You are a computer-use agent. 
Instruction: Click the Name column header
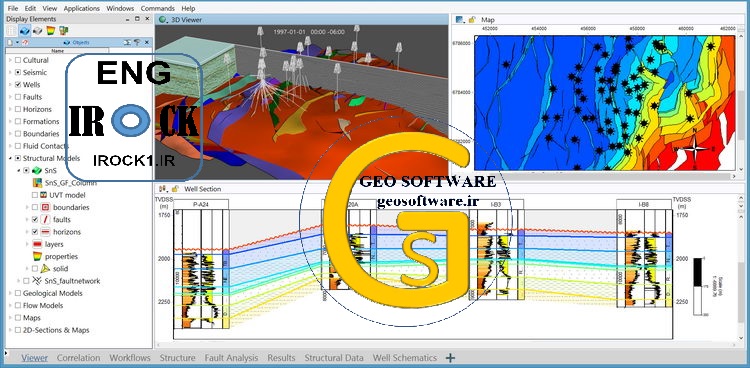pyautogui.click(x=57, y=50)
